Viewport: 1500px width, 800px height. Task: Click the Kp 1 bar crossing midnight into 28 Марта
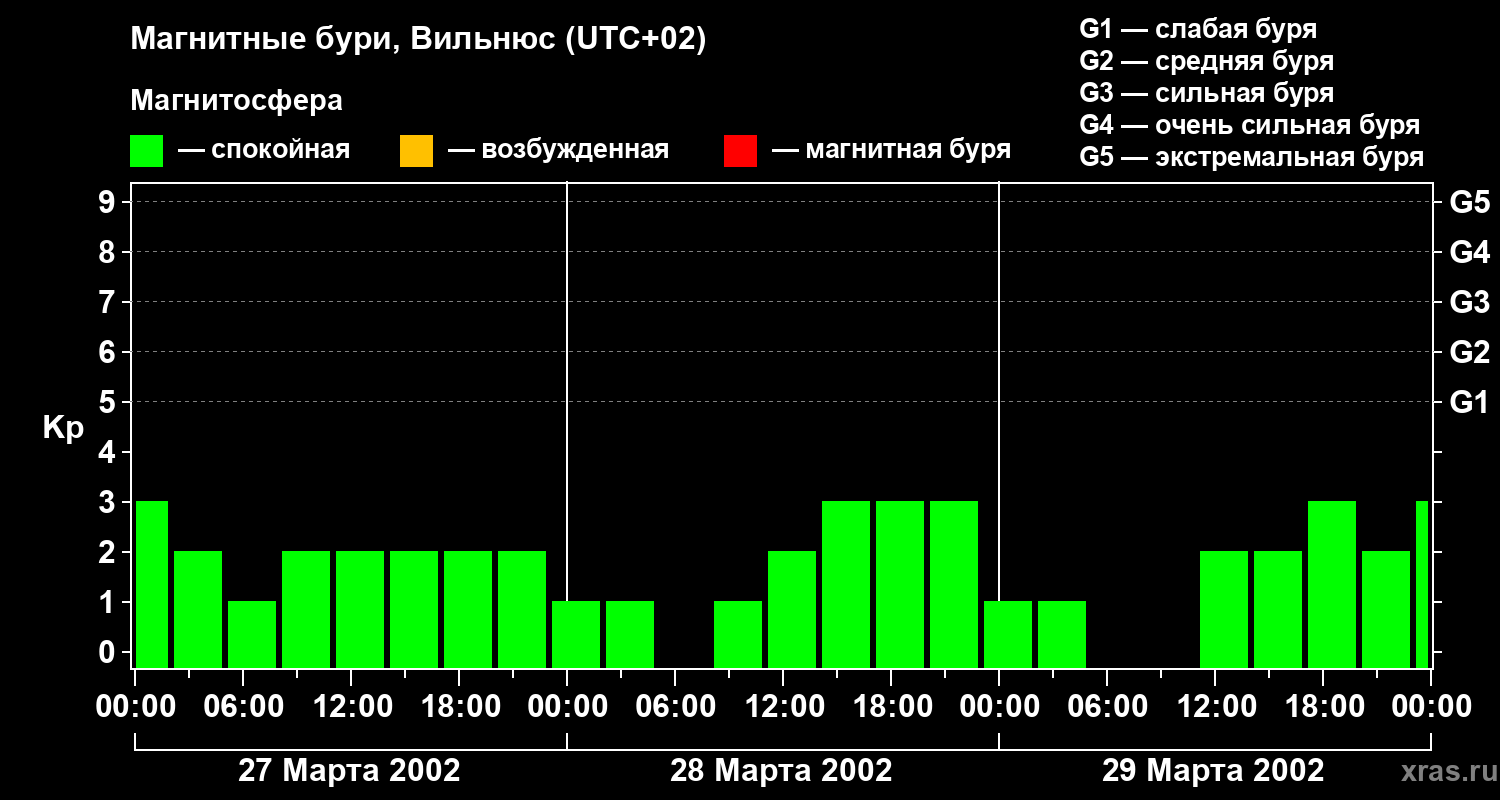[x=576, y=634]
